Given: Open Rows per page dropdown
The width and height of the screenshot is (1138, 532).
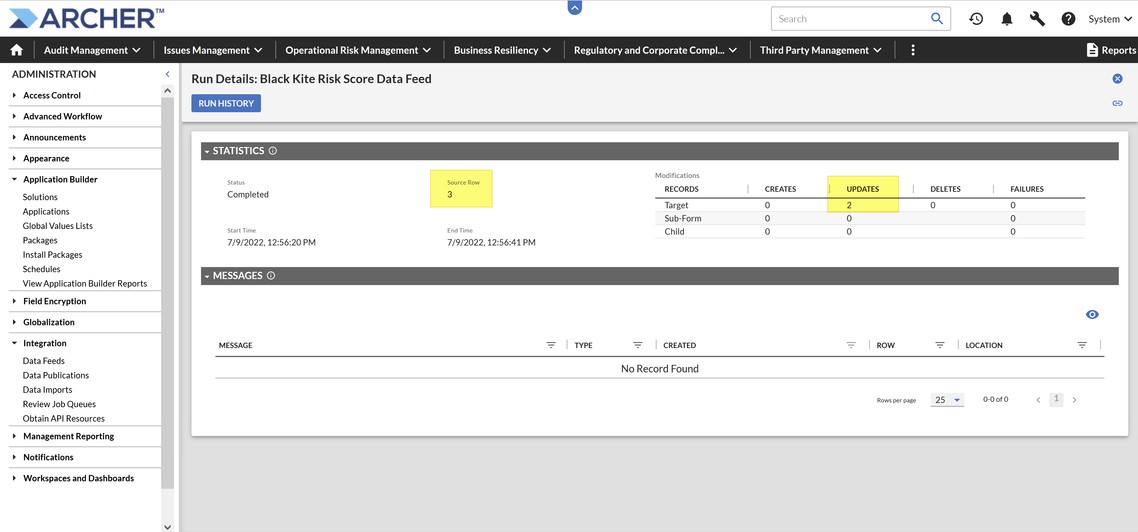Looking at the screenshot, I should (948, 400).
